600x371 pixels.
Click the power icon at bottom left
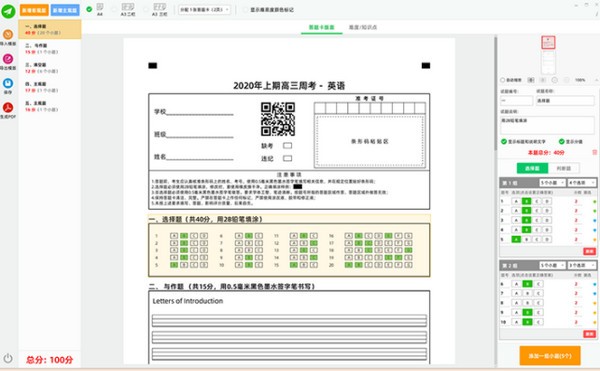pyautogui.click(x=8, y=358)
